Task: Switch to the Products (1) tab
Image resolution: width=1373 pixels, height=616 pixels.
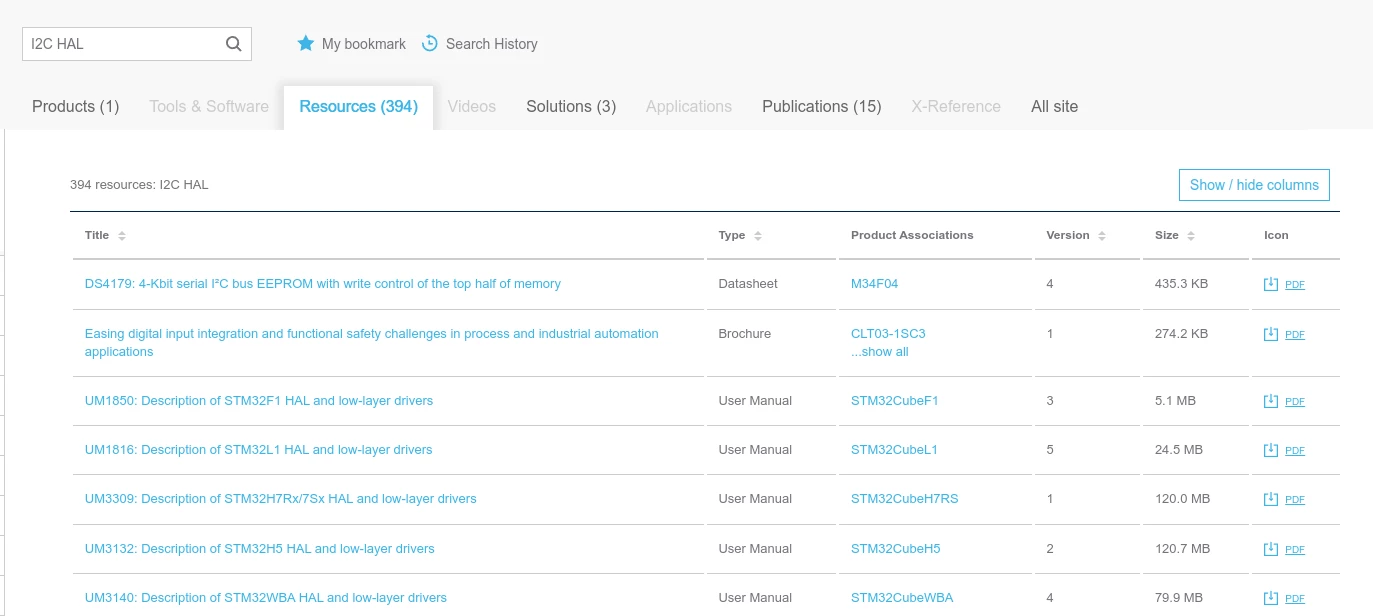Action: click(x=75, y=106)
